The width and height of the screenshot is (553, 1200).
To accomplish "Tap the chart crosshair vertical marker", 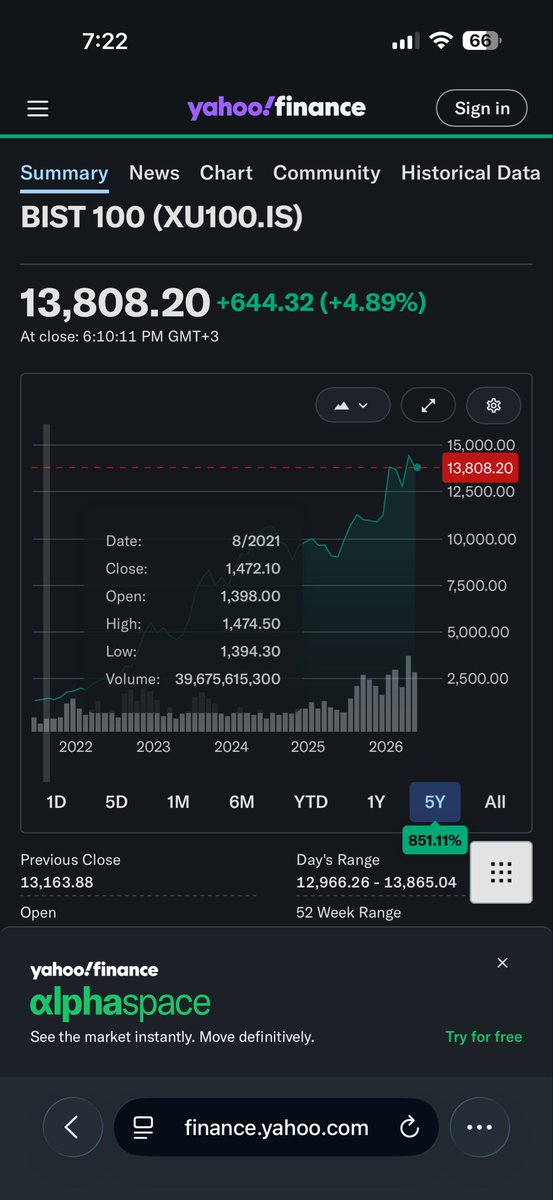I will pyautogui.click(x=45, y=603).
